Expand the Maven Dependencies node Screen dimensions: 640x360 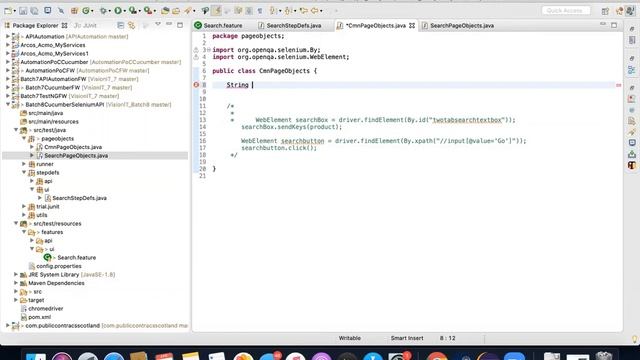pyautogui.click(x=16, y=283)
